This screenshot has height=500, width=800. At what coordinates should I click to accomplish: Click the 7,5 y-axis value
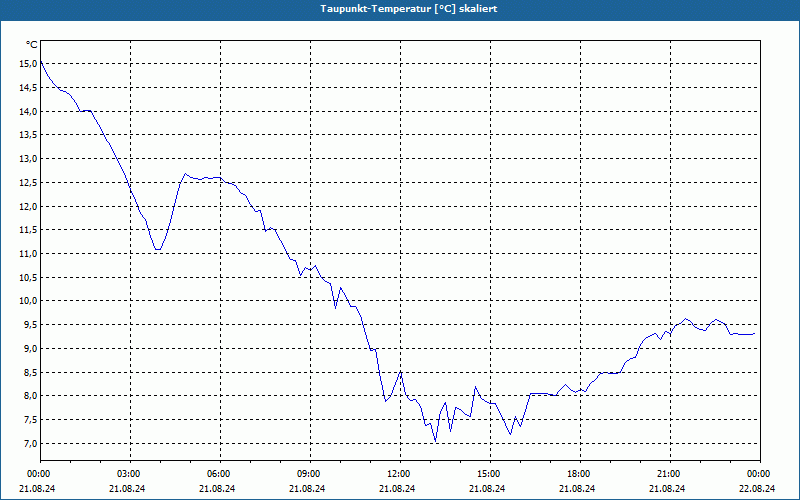pyautogui.click(x=31, y=419)
